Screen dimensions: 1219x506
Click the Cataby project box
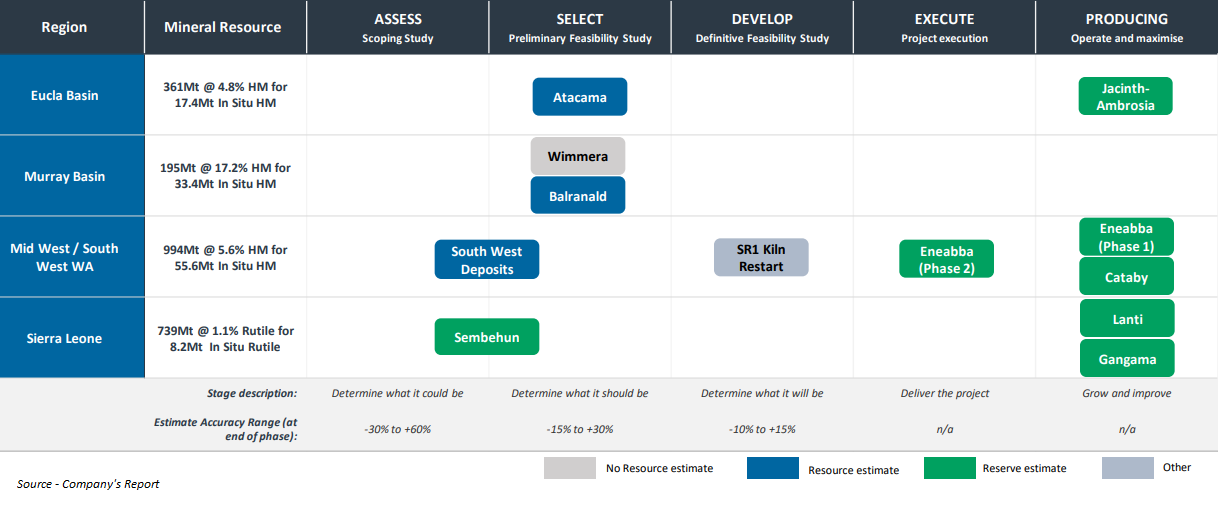[x=1126, y=277]
